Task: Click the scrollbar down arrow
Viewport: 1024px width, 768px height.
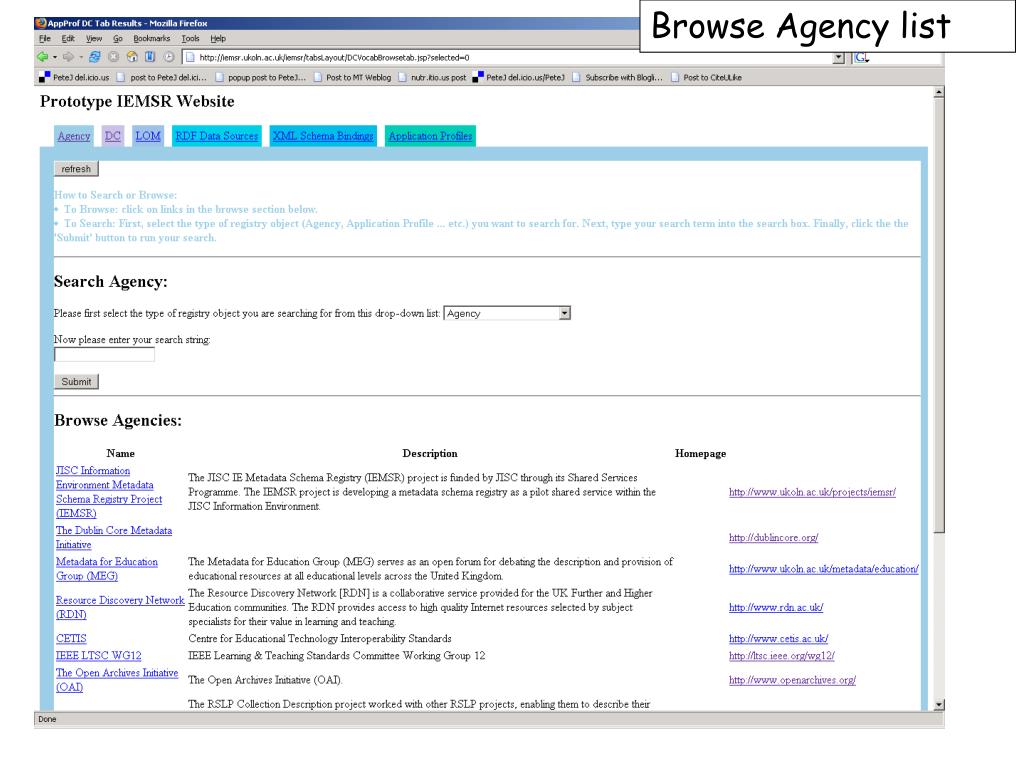Action: click(938, 705)
